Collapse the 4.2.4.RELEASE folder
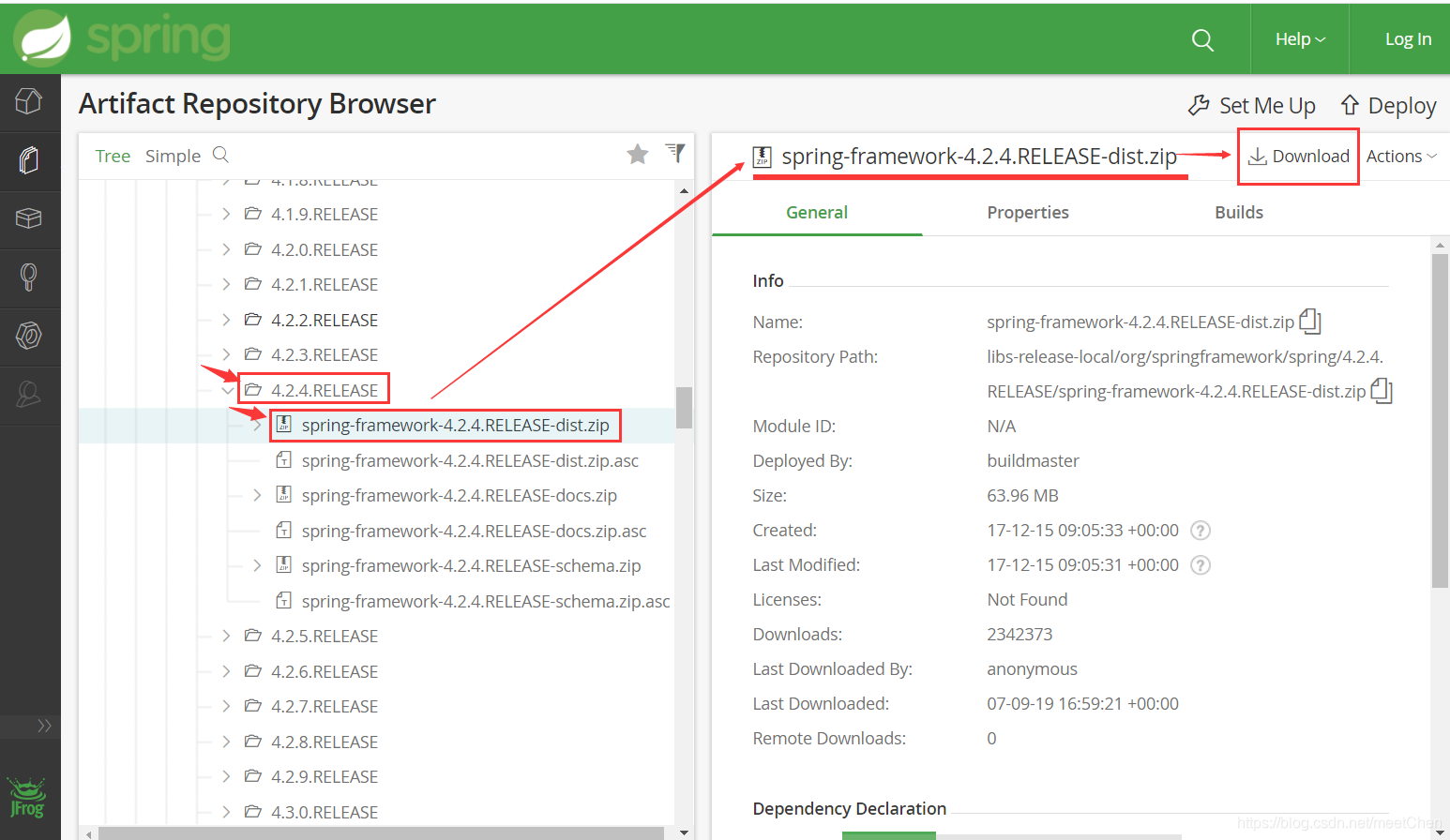This screenshot has height=840, width=1450. (227, 390)
